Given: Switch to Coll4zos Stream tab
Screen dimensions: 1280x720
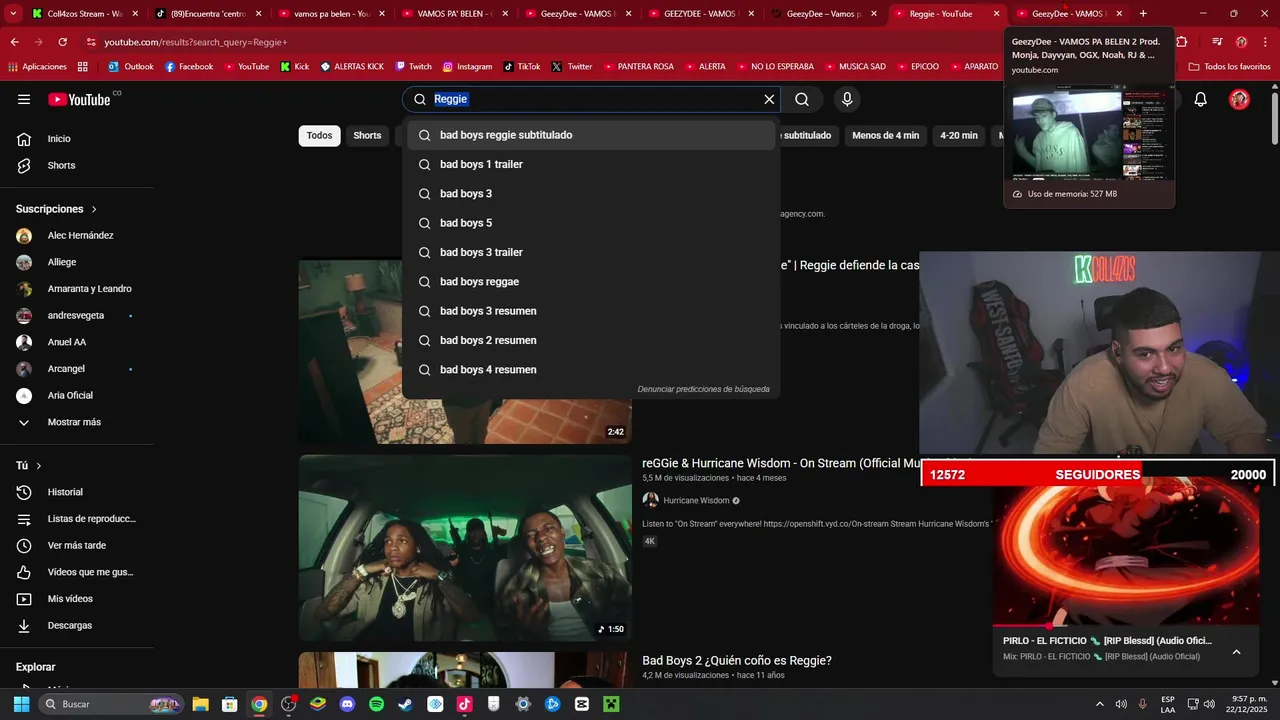Looking at the screenshot, I should pos(85,14).
